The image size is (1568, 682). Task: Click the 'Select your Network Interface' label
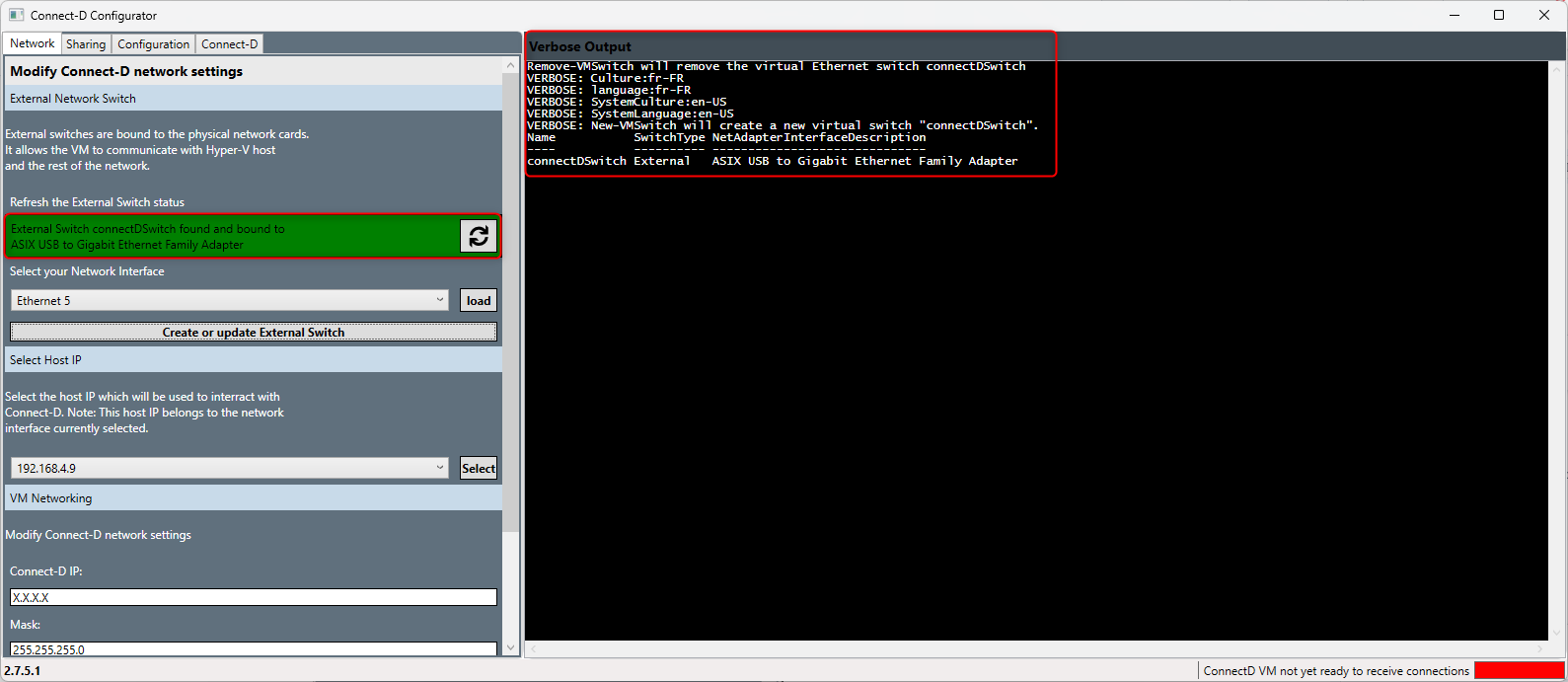pyautogui.click(x=87, y=271)
